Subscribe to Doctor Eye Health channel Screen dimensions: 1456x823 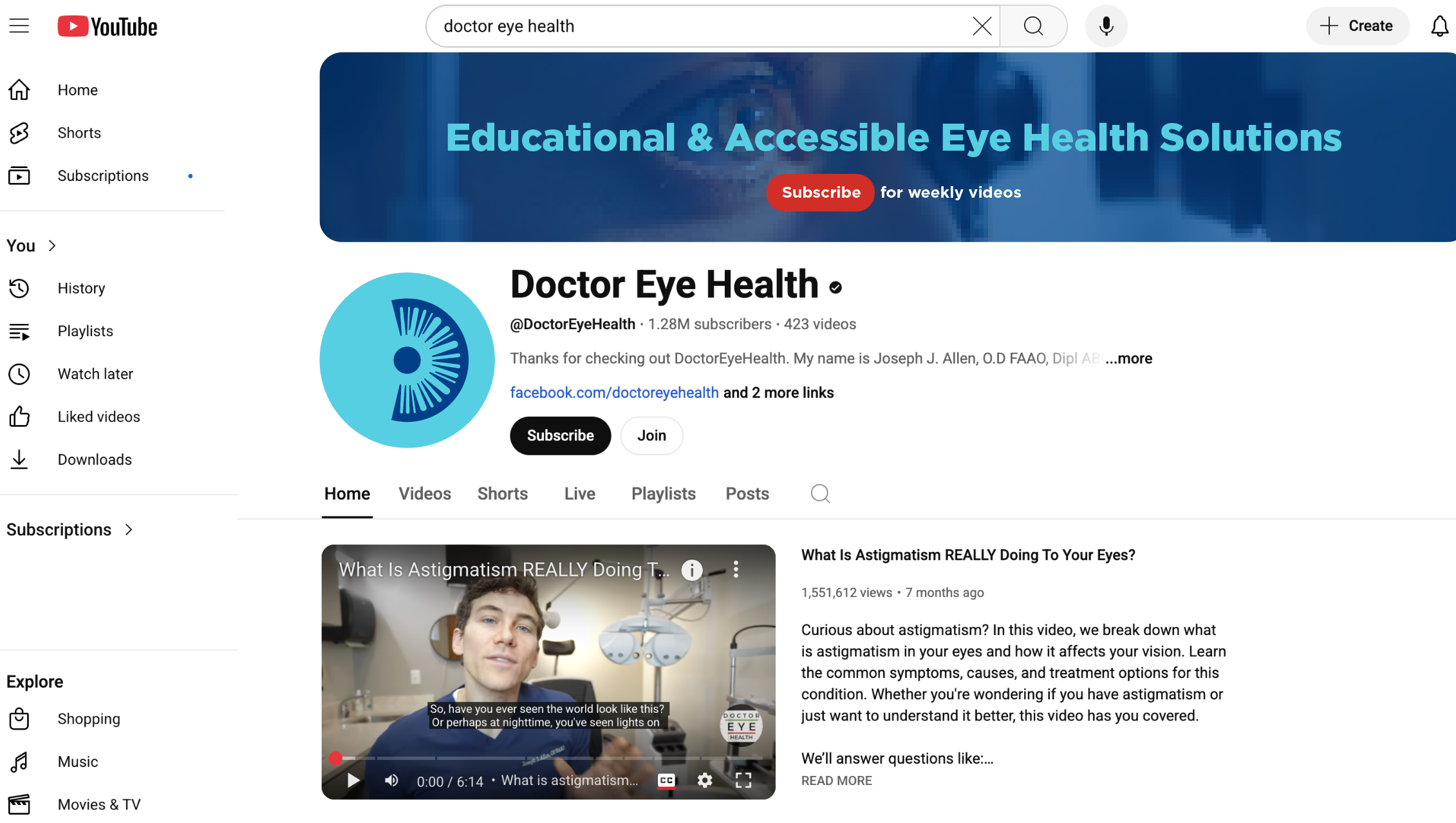(x=560, y=436)
